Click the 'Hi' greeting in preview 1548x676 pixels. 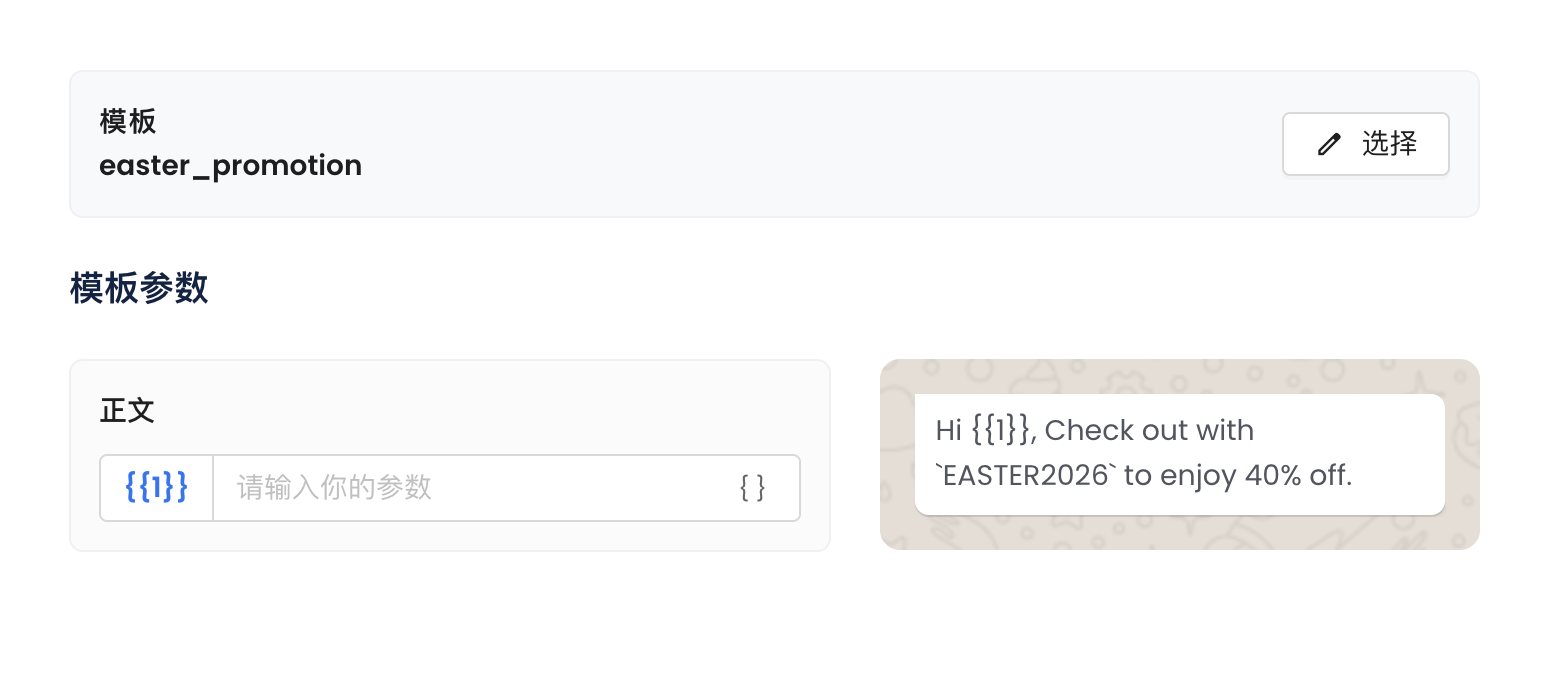point(948,430)
